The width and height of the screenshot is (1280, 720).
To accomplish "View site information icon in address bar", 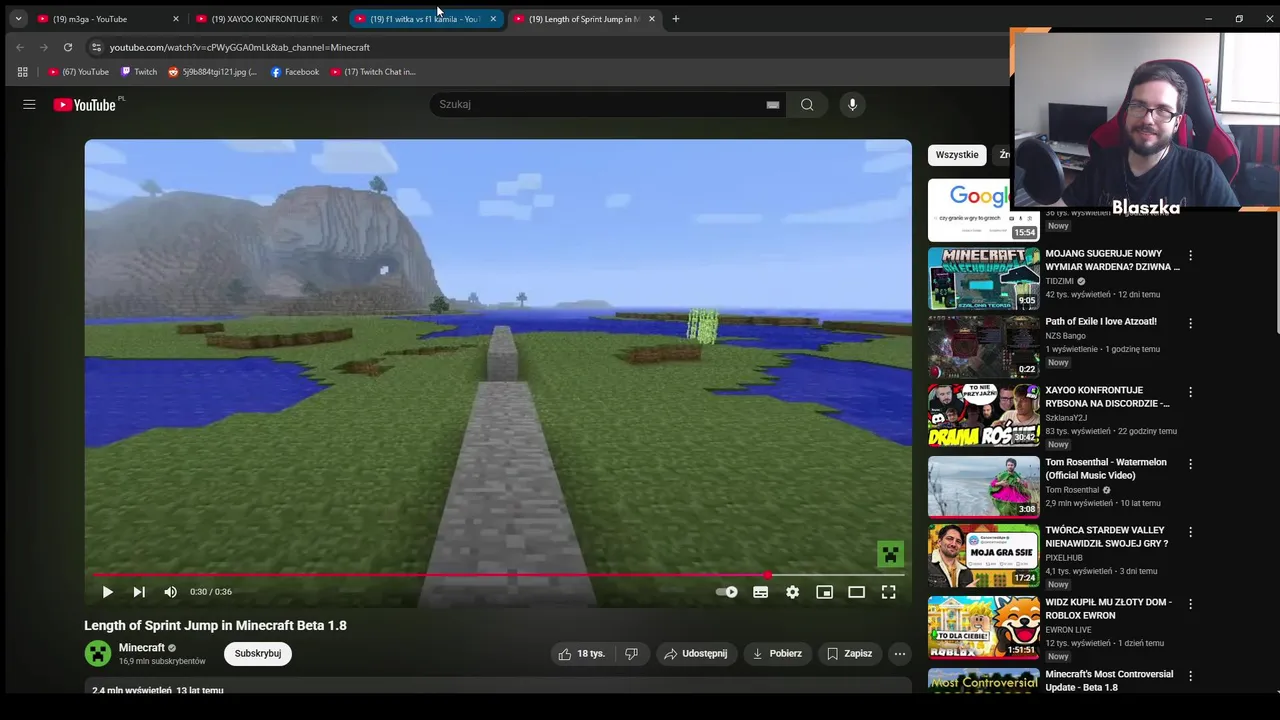I will pos(96,47).
